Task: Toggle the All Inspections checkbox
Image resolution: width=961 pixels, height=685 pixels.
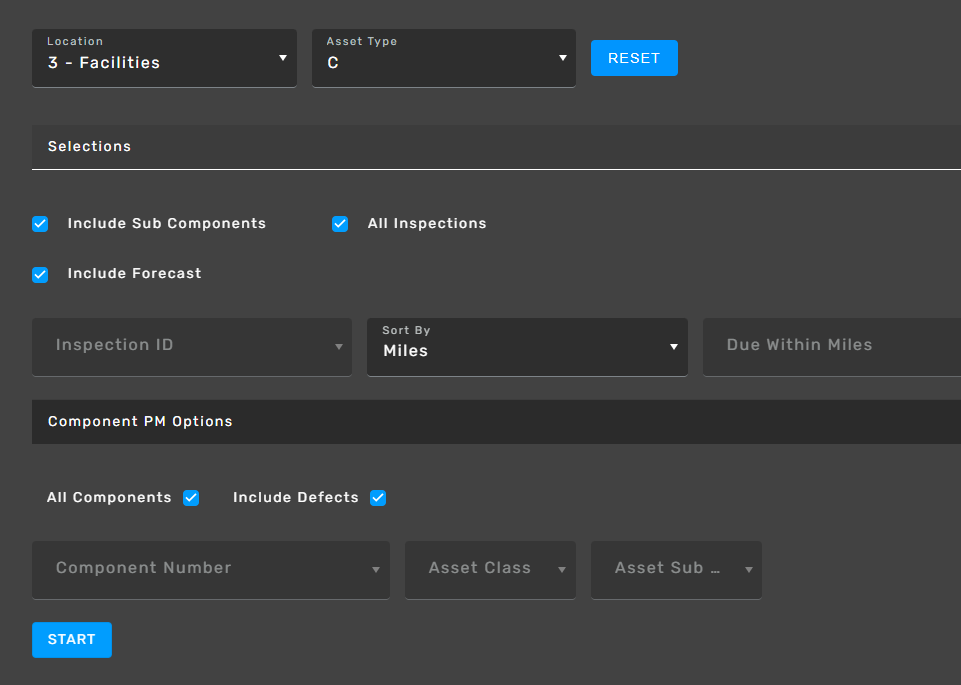Action: (340, 224)
